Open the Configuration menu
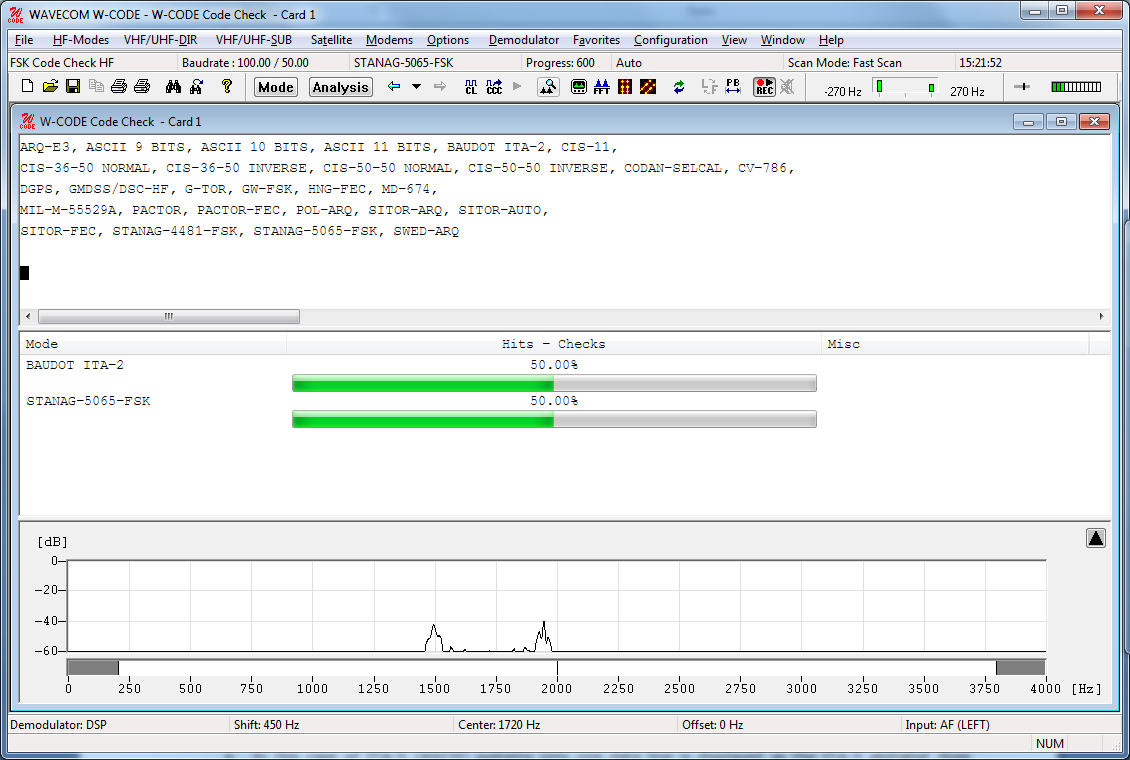Screen dimensions: 1130x760 [671, 40]
